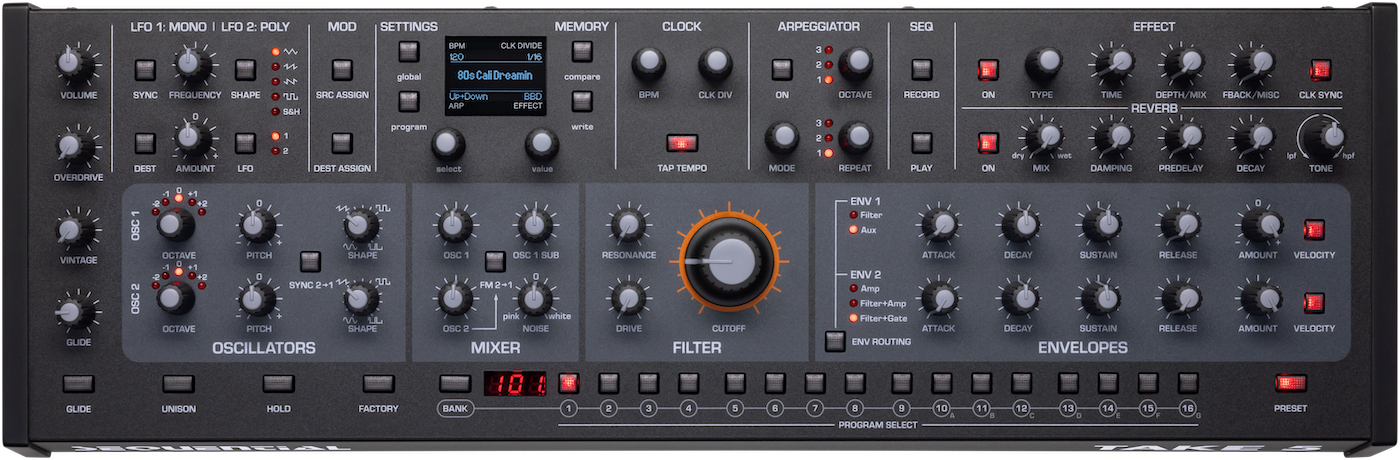The height and width of the screenshot is (460, 1400).
Task: Toggle the HOLD button
Action: [278, 384]
